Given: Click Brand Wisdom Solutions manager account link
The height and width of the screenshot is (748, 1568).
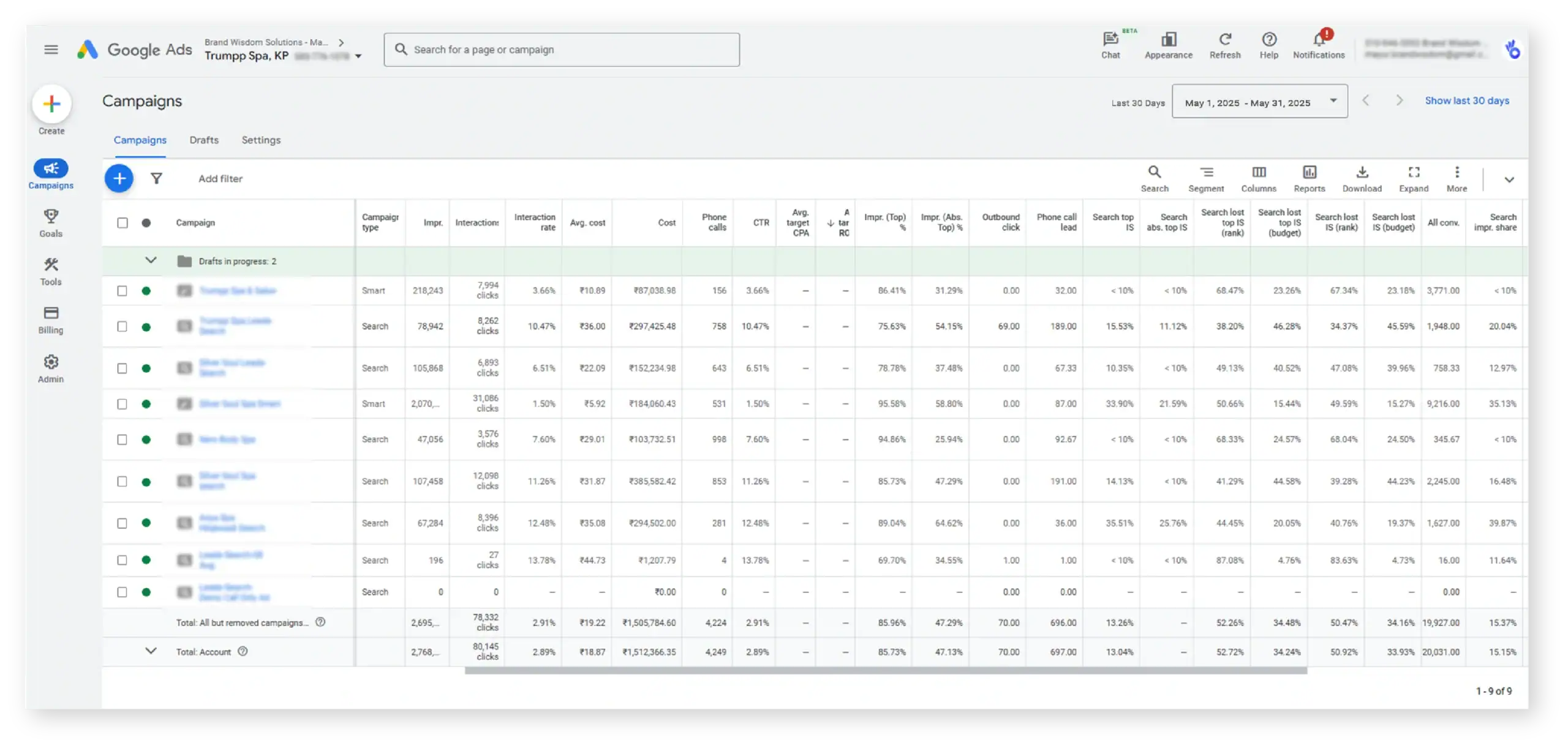Looking at the screenshot, I should (x=266, y=42).
